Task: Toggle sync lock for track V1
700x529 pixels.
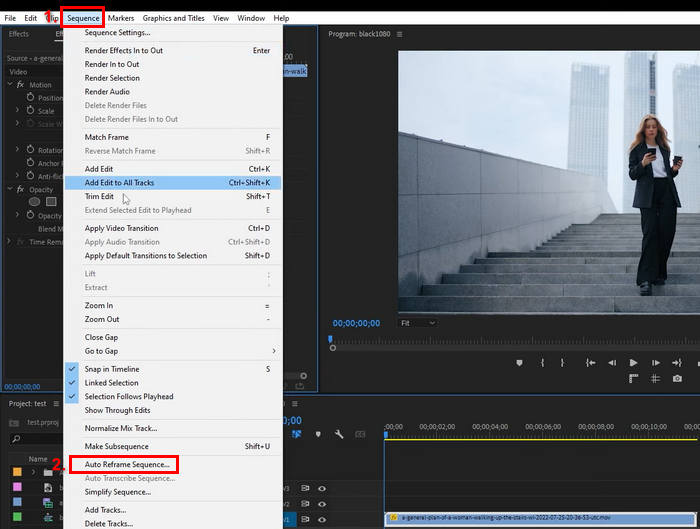Action: pos(305,520)
